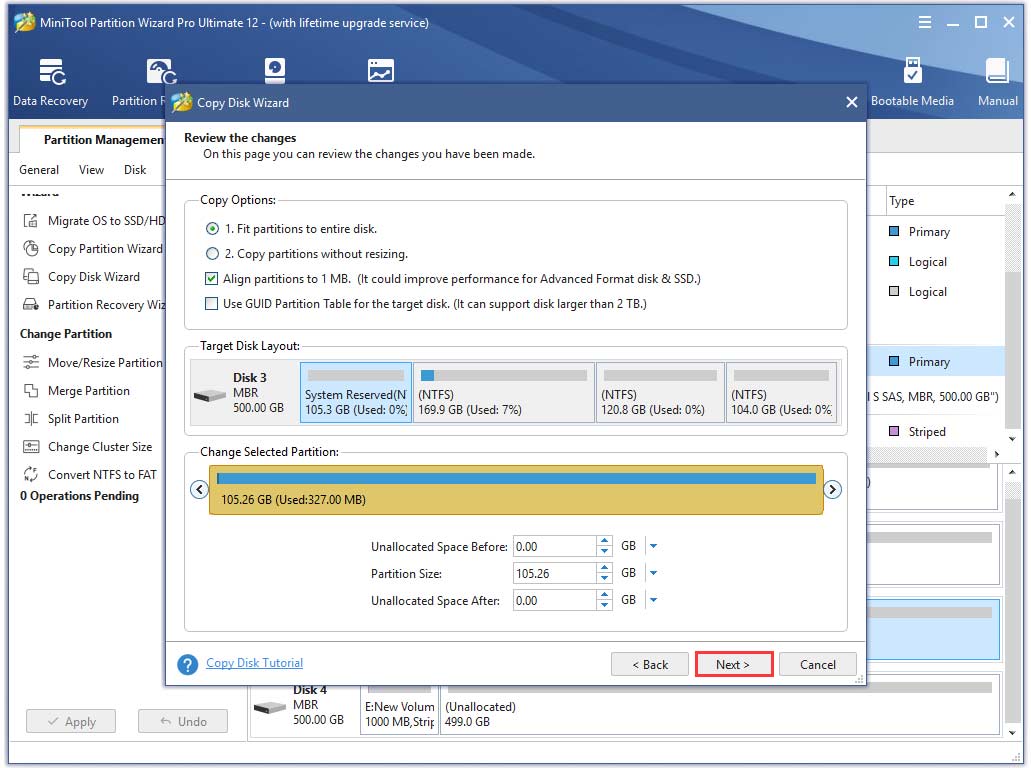This screenshot has width=1031, height=768.
Task: Click the Unallocated Space After input field
Action: coord(554,600)
